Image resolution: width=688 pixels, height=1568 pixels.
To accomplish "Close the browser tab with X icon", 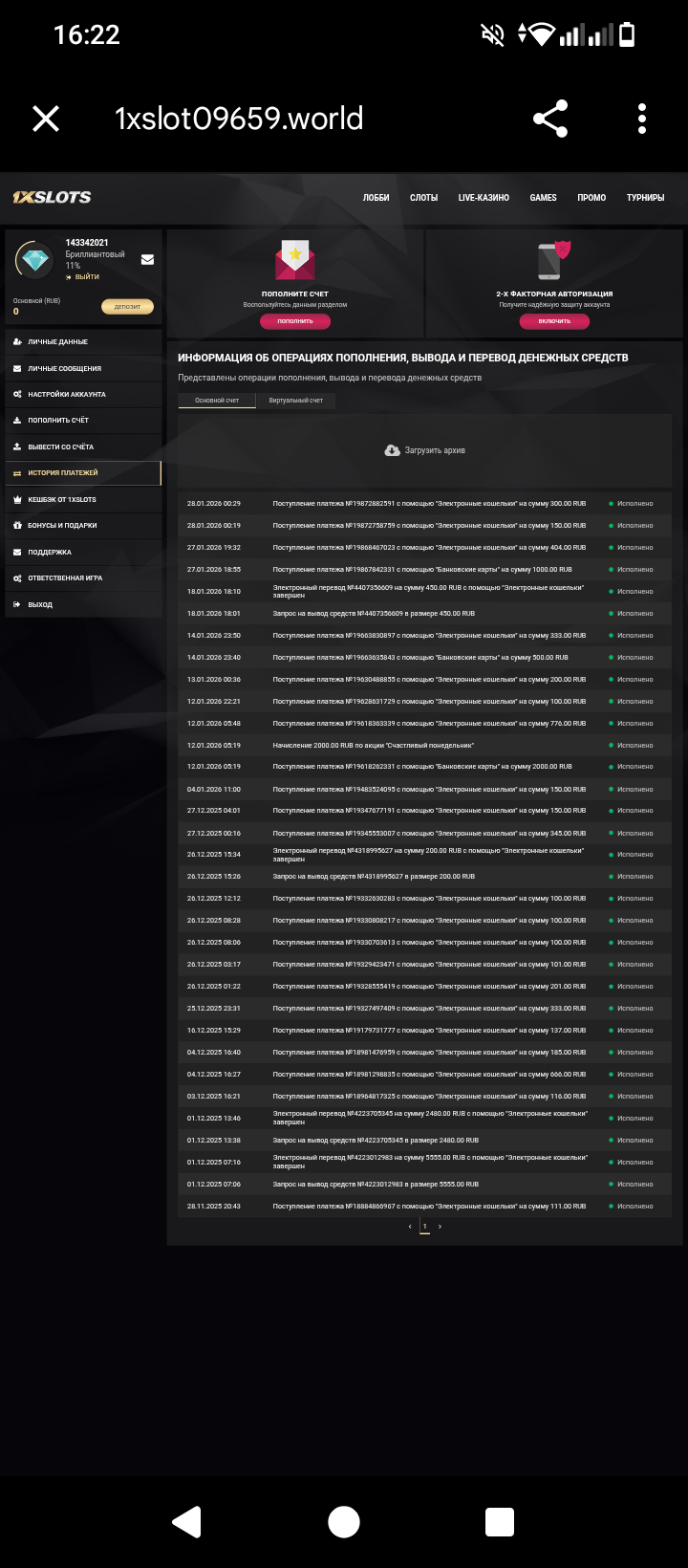I will tap(46, 119).
